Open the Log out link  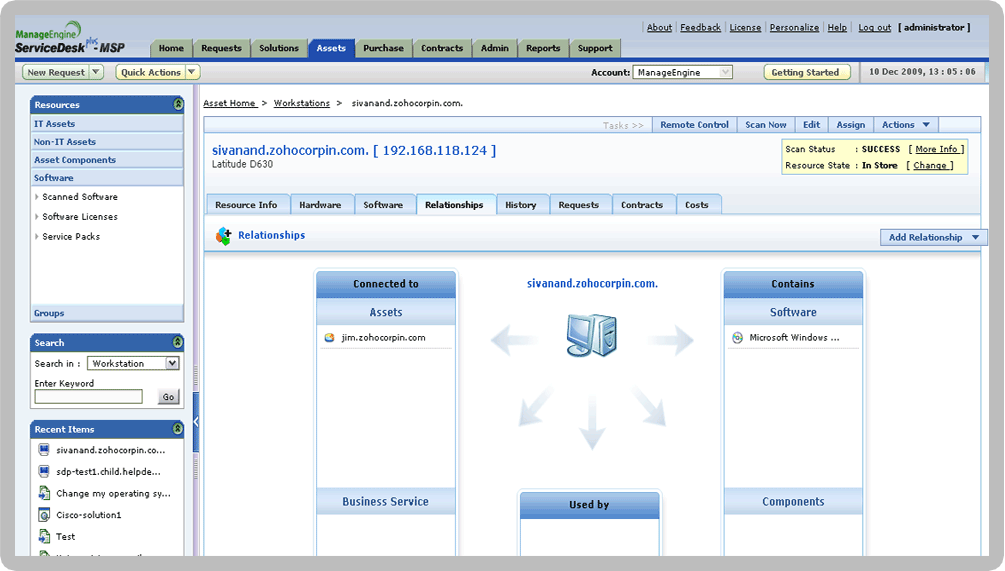click(x=874, y=28)
